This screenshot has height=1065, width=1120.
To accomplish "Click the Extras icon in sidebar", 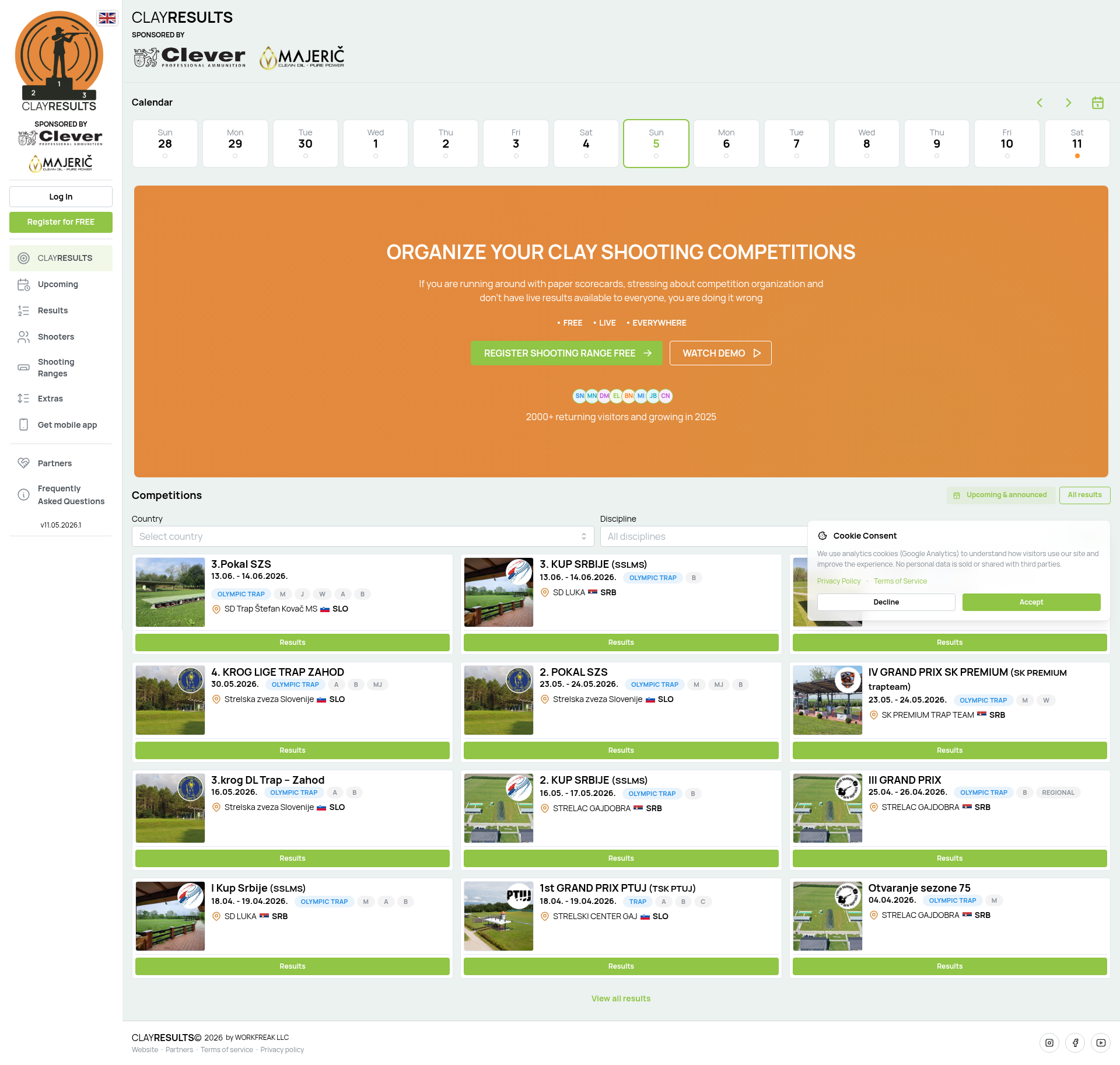I will [23, 399].
